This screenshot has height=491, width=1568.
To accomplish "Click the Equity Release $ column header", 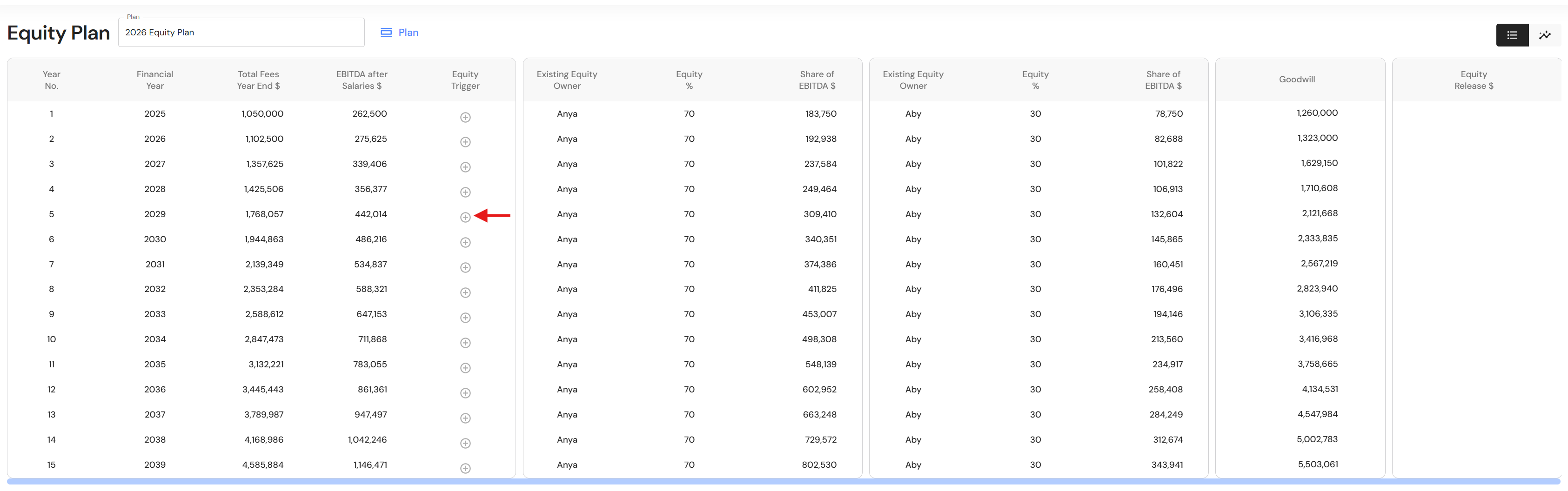I will (x=1473, y=80).
